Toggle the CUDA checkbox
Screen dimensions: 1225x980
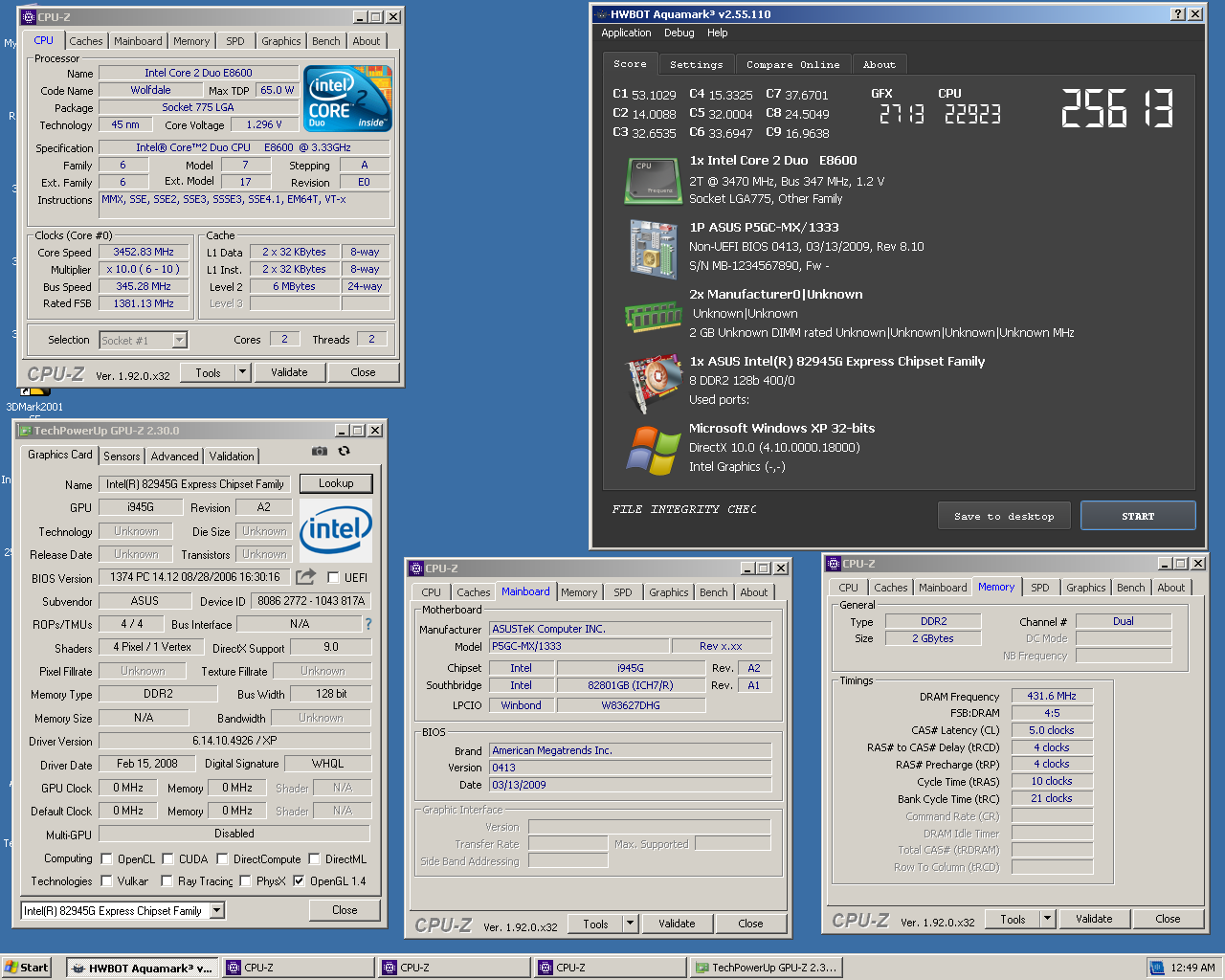(x=168, y=858)
